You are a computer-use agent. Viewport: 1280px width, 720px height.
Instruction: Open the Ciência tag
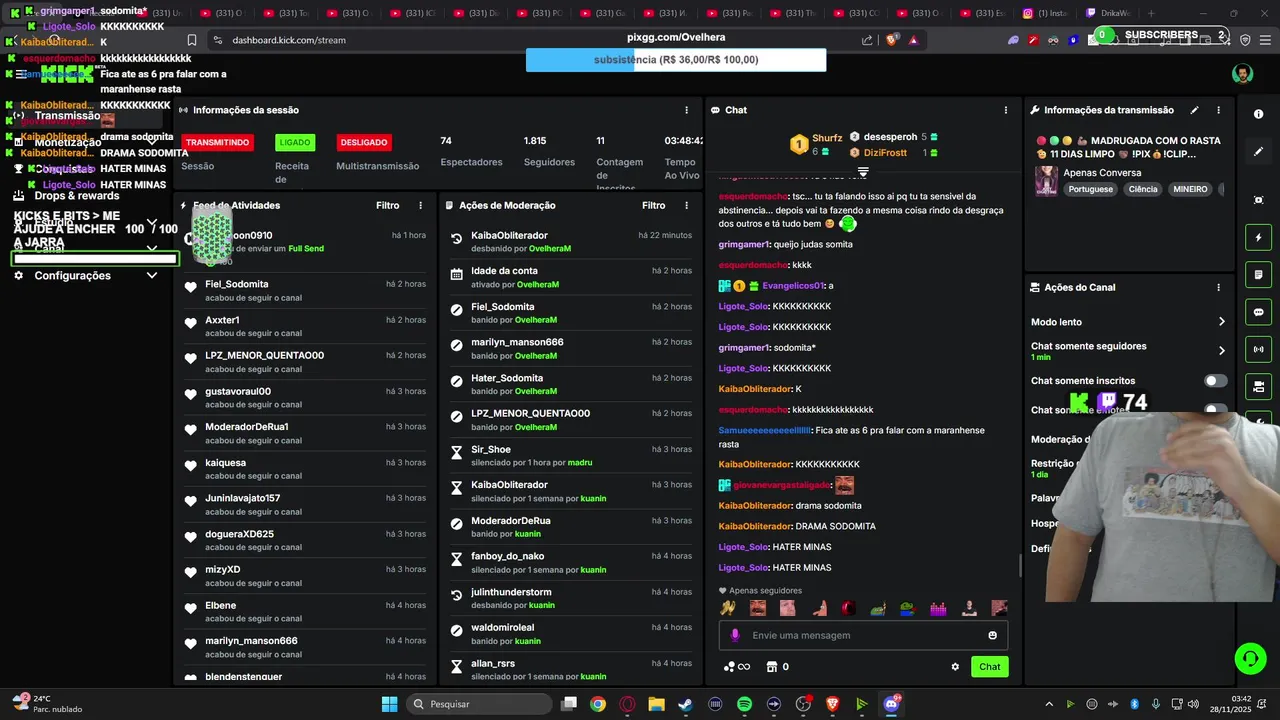point(1143,189)
